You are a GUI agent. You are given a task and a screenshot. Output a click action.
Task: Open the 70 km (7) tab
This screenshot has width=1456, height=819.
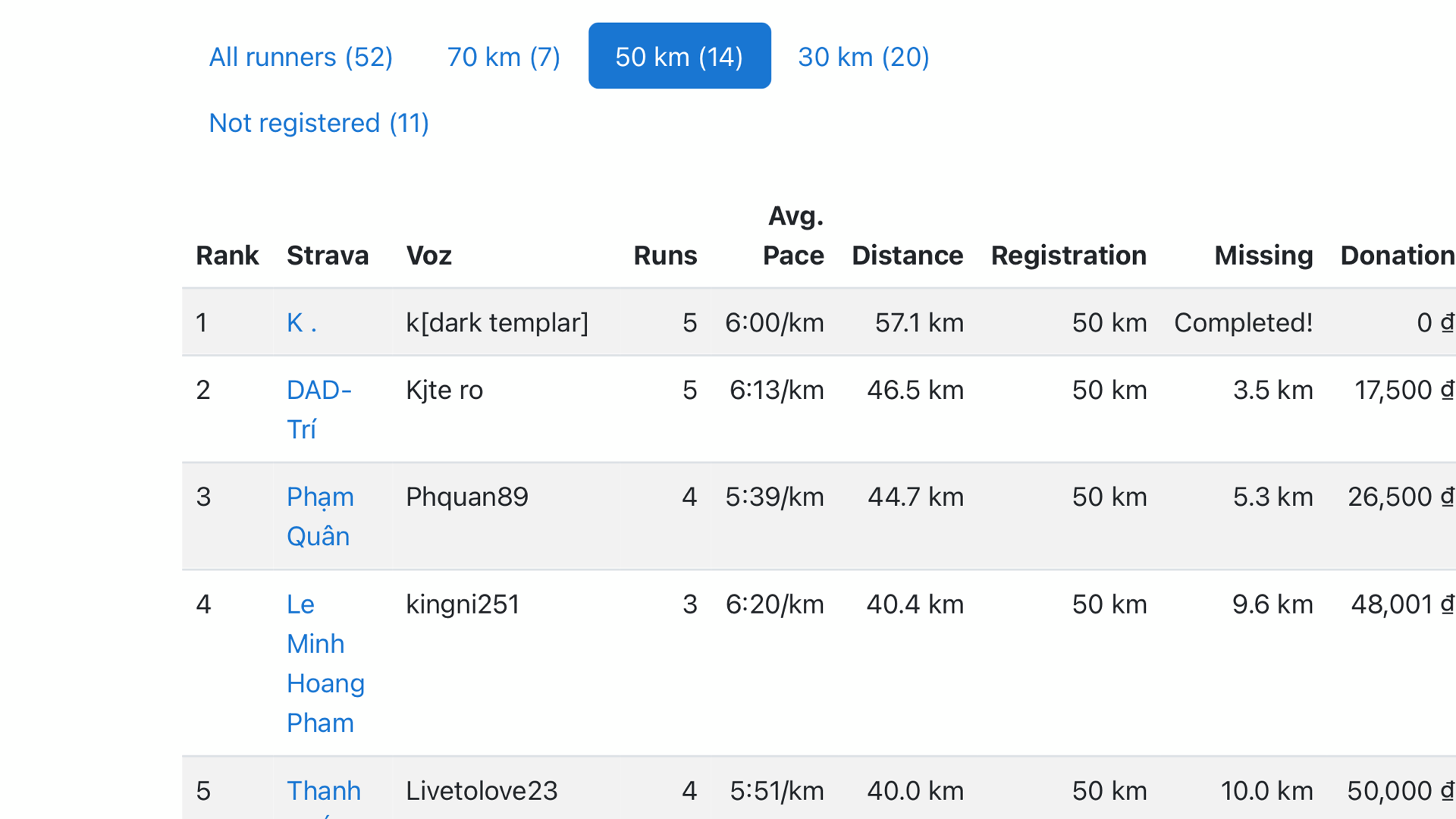click(504, 56)
